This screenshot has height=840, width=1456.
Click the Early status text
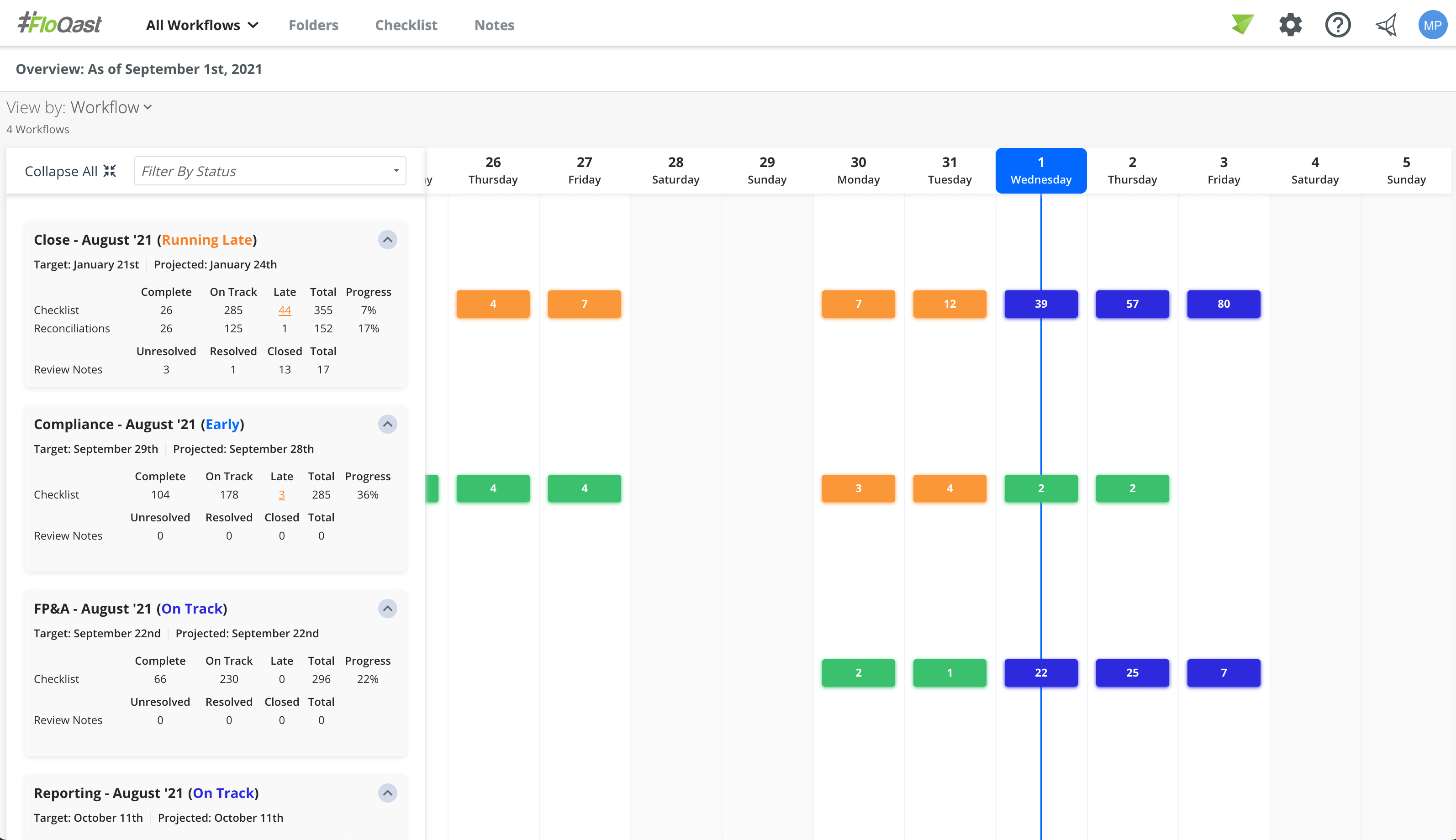(222, 425)
